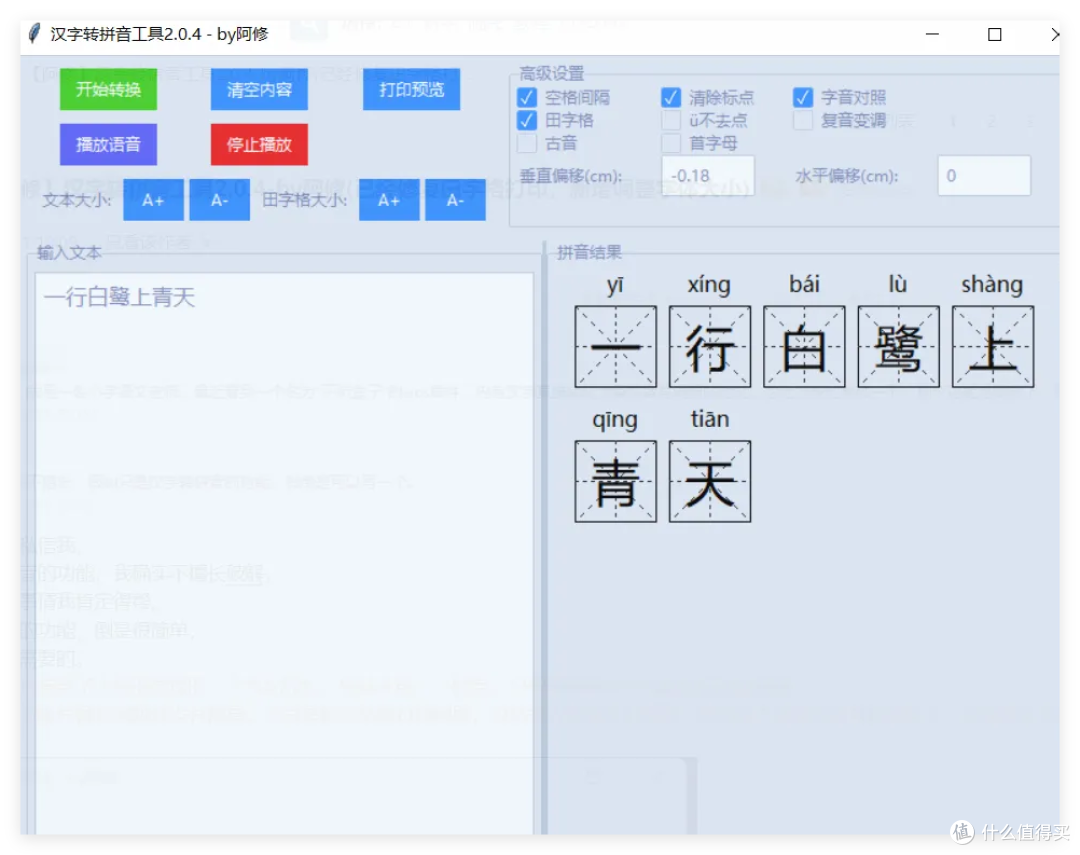The width and height of the screenshot is (1080, 855).
Task: Toggle the 字音对照 checkbox
Action: [x=802, y=97]
